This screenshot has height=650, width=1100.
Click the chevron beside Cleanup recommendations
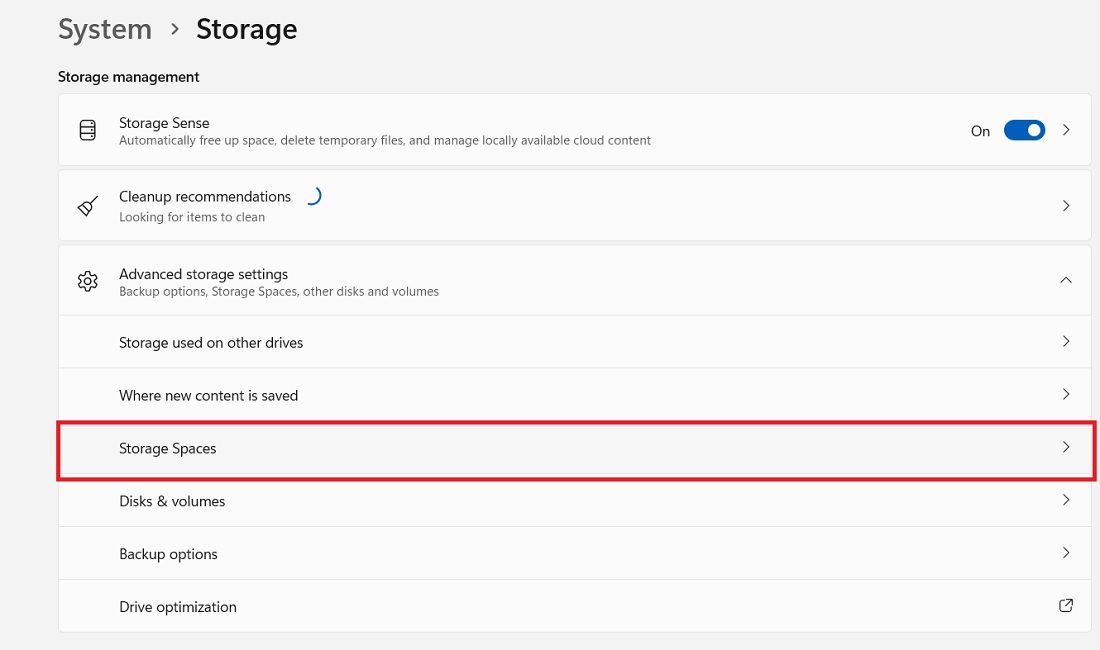point(1065,205)
